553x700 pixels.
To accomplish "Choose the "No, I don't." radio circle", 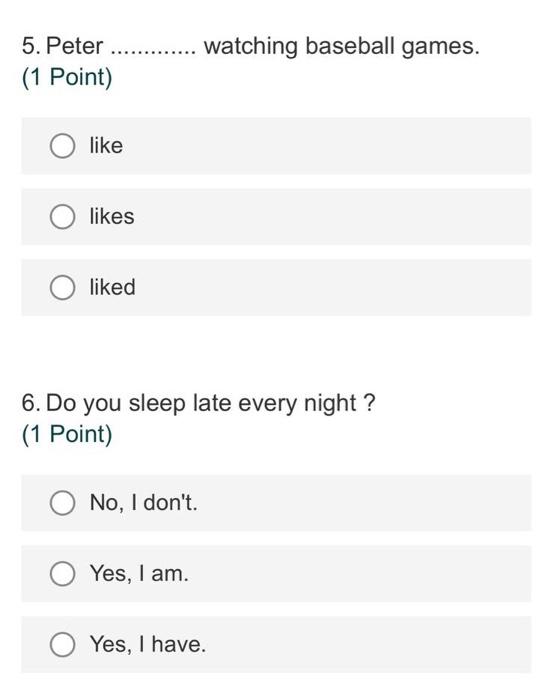I will (62, 503).
